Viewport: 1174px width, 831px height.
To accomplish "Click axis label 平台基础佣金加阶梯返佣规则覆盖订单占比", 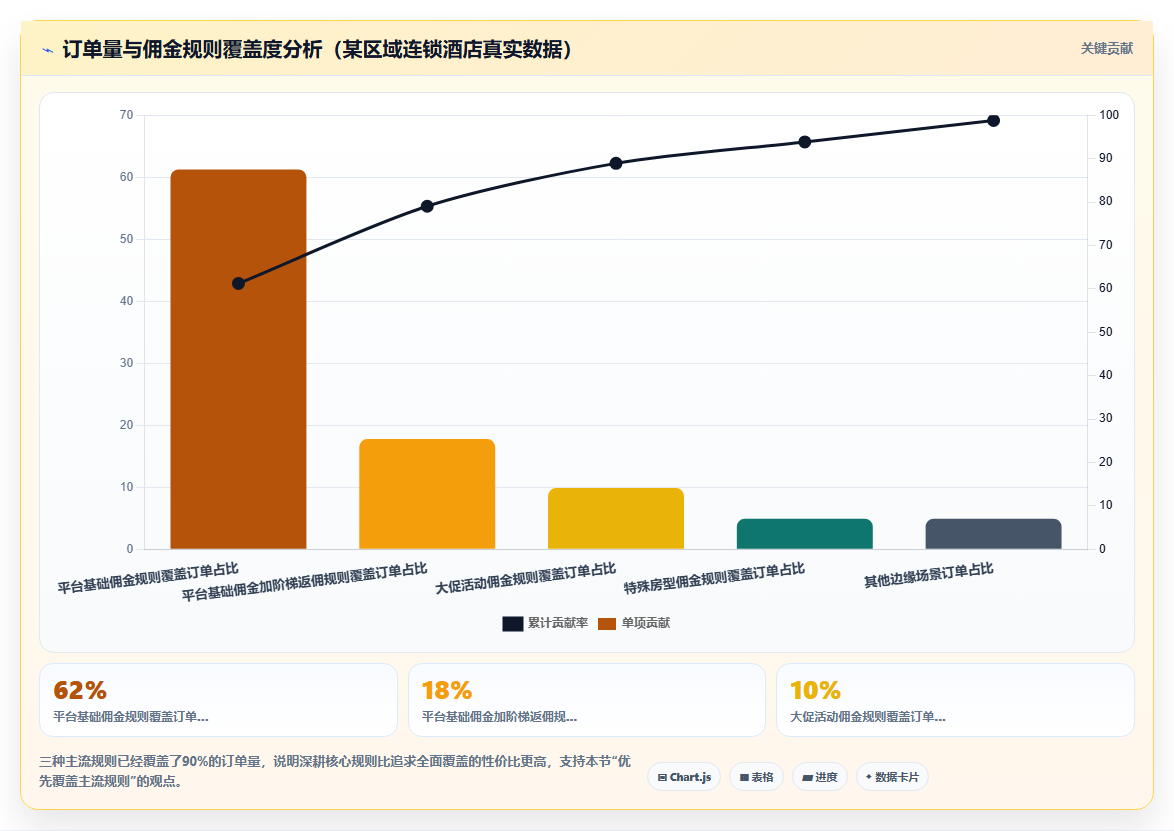I will 304,582.
